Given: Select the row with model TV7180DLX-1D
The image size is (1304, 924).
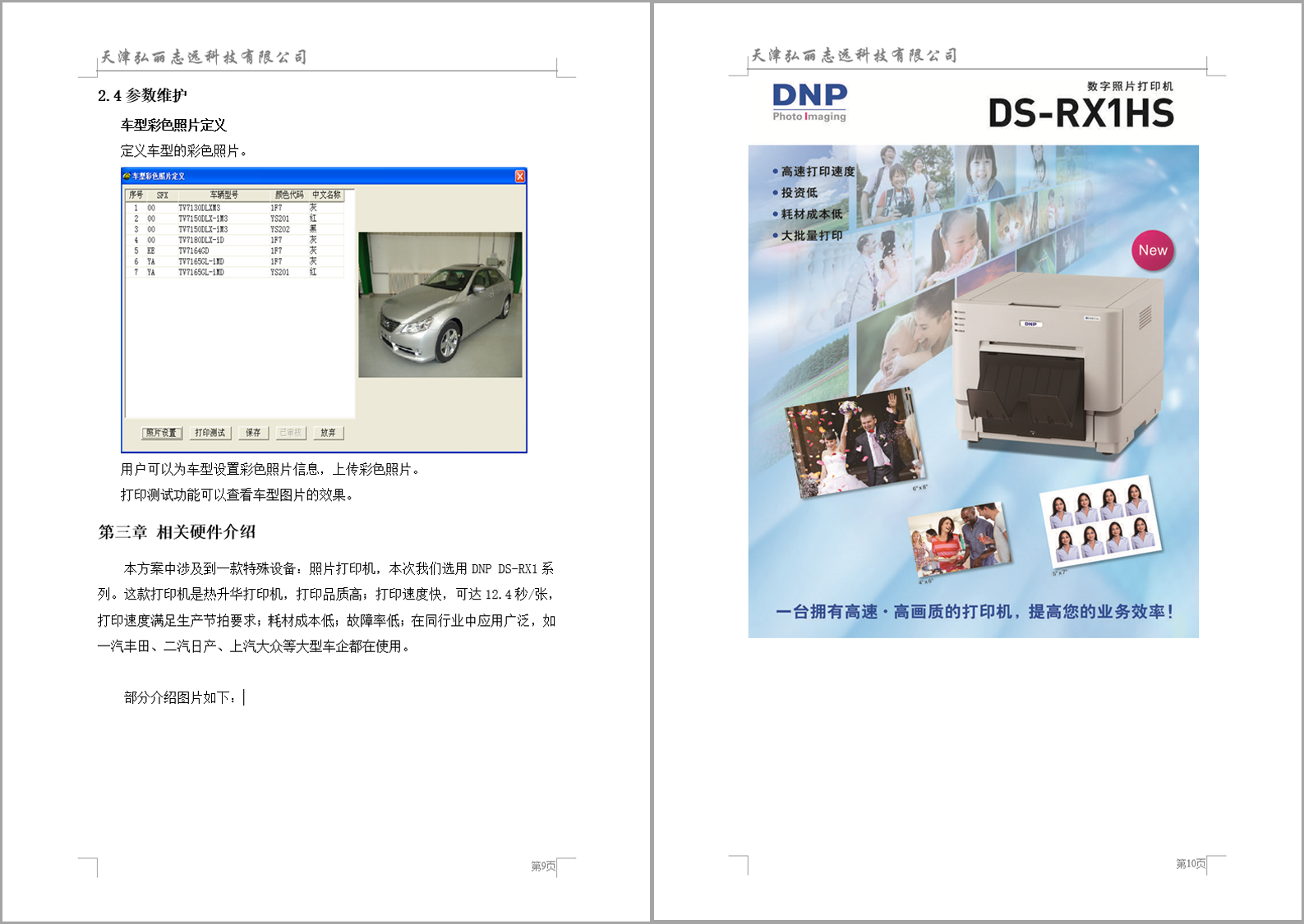Looking at the screenshot, I should (234, 240).
